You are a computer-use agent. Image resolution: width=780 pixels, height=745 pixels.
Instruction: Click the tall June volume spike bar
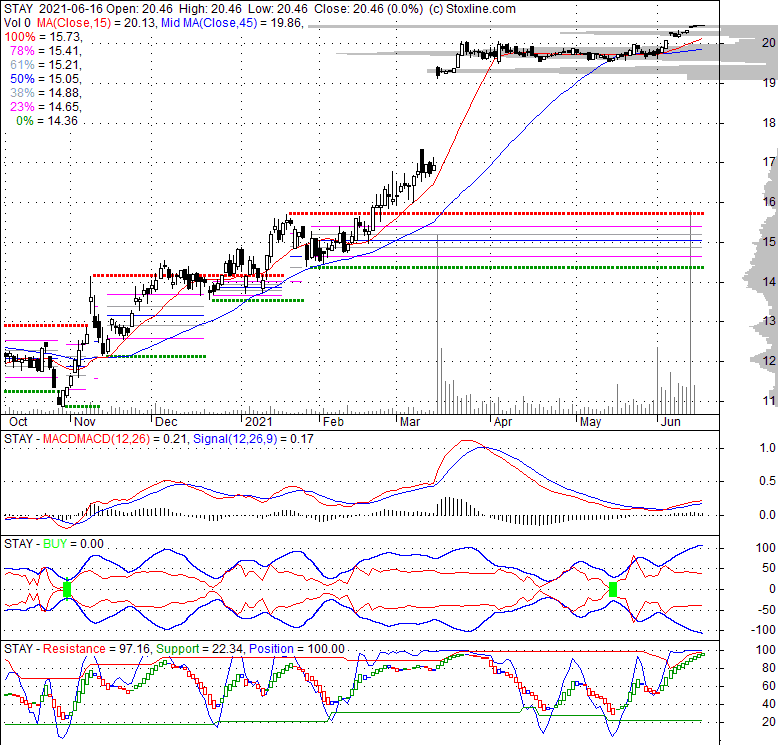[x=691, y=313]
